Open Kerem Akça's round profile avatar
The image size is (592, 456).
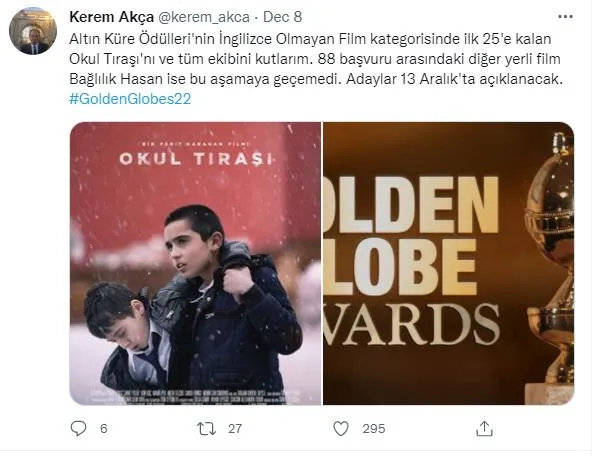33,31
